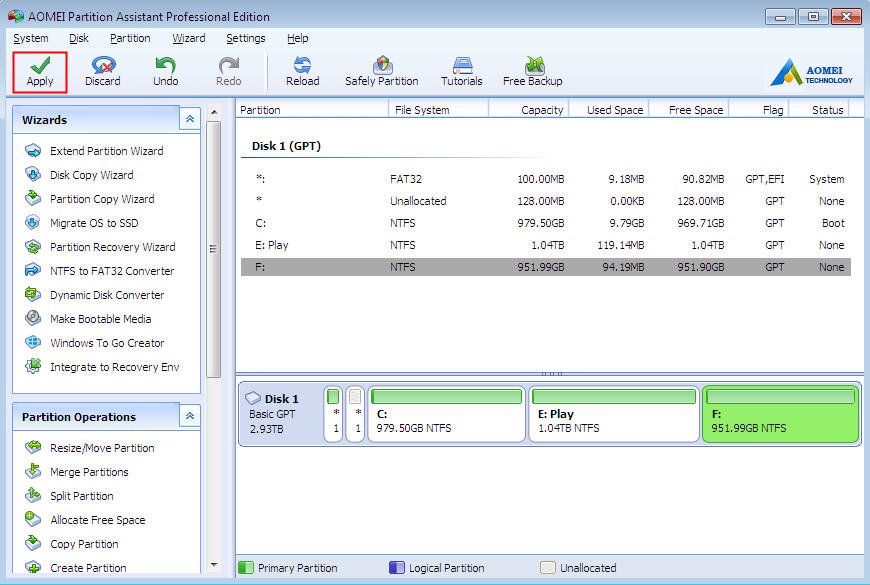Open the Tutorials toolbar item
The height and width of the screenshot is (585, 870).
[x=462, y=72]
